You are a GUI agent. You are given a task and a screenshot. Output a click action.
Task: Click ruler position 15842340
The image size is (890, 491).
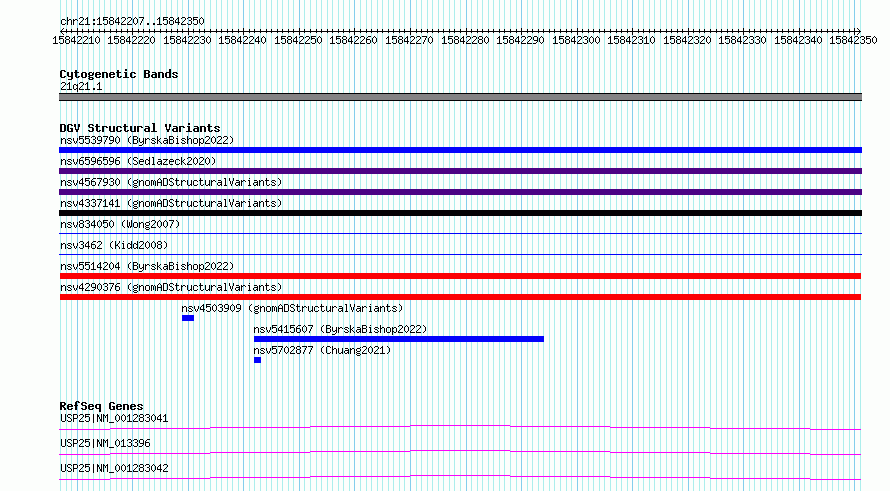[798, 40]
